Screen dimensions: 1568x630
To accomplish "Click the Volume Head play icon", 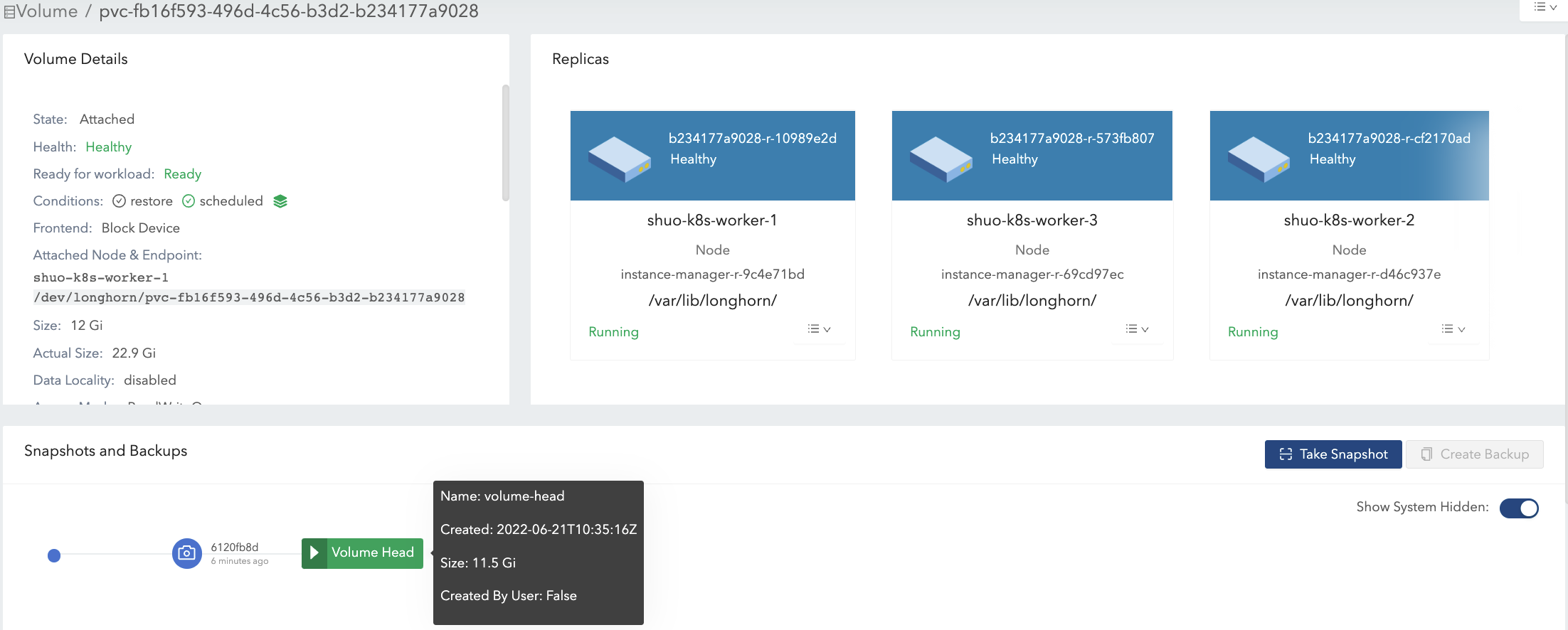I will click(x=314, y=552).
